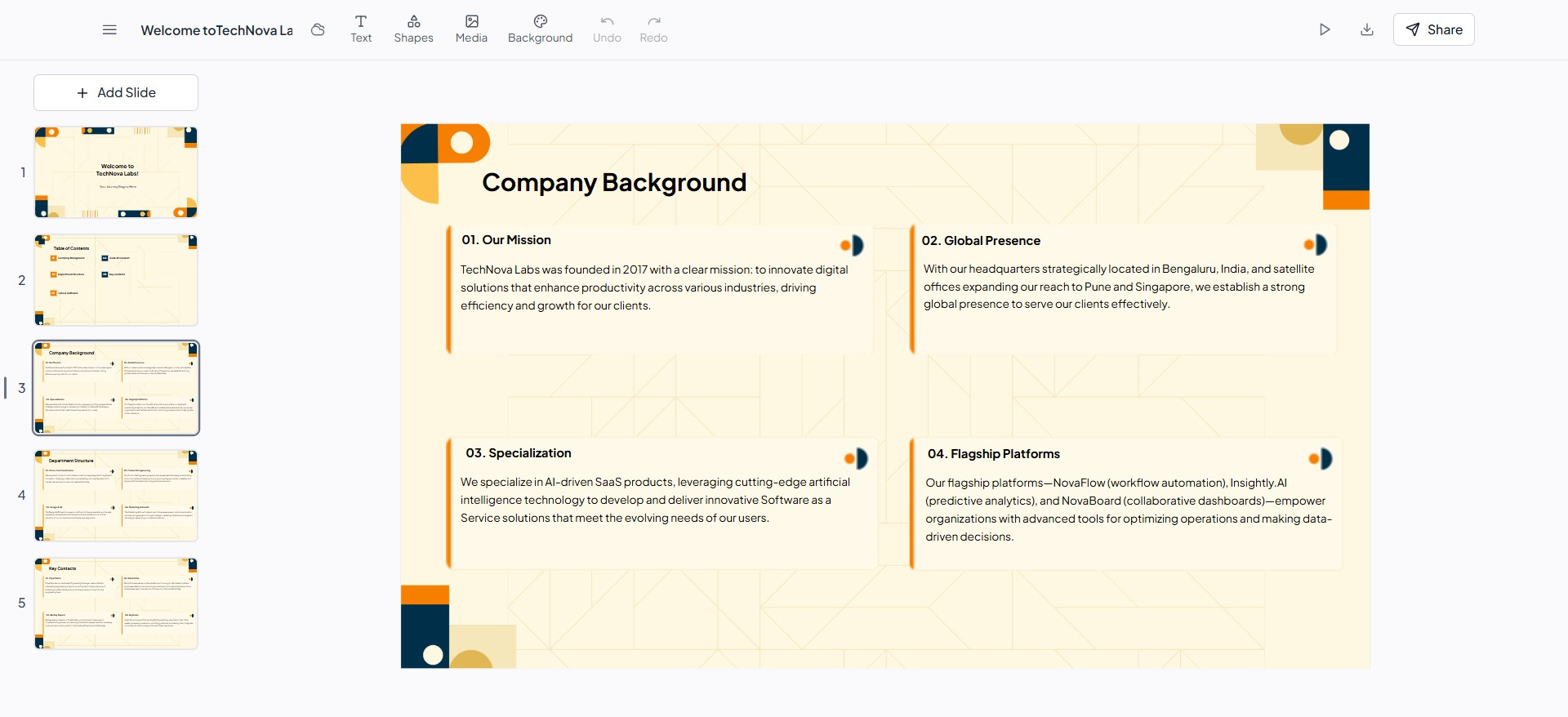Image resolution: width=1568 pixels, height=717 pixels.
Task: Open the Background options
Action: tap(540, 29)
